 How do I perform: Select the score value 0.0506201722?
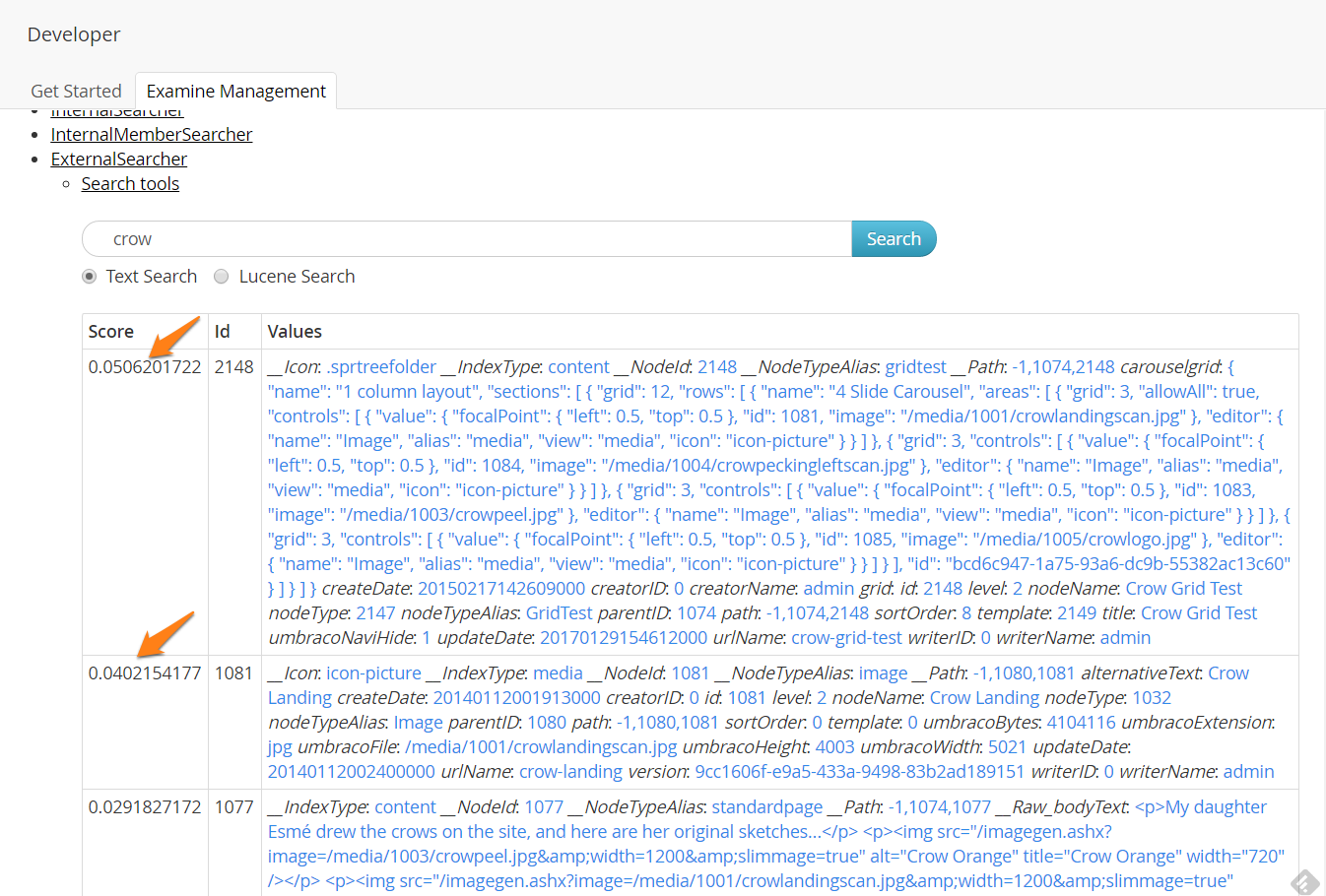click(145, 367)
